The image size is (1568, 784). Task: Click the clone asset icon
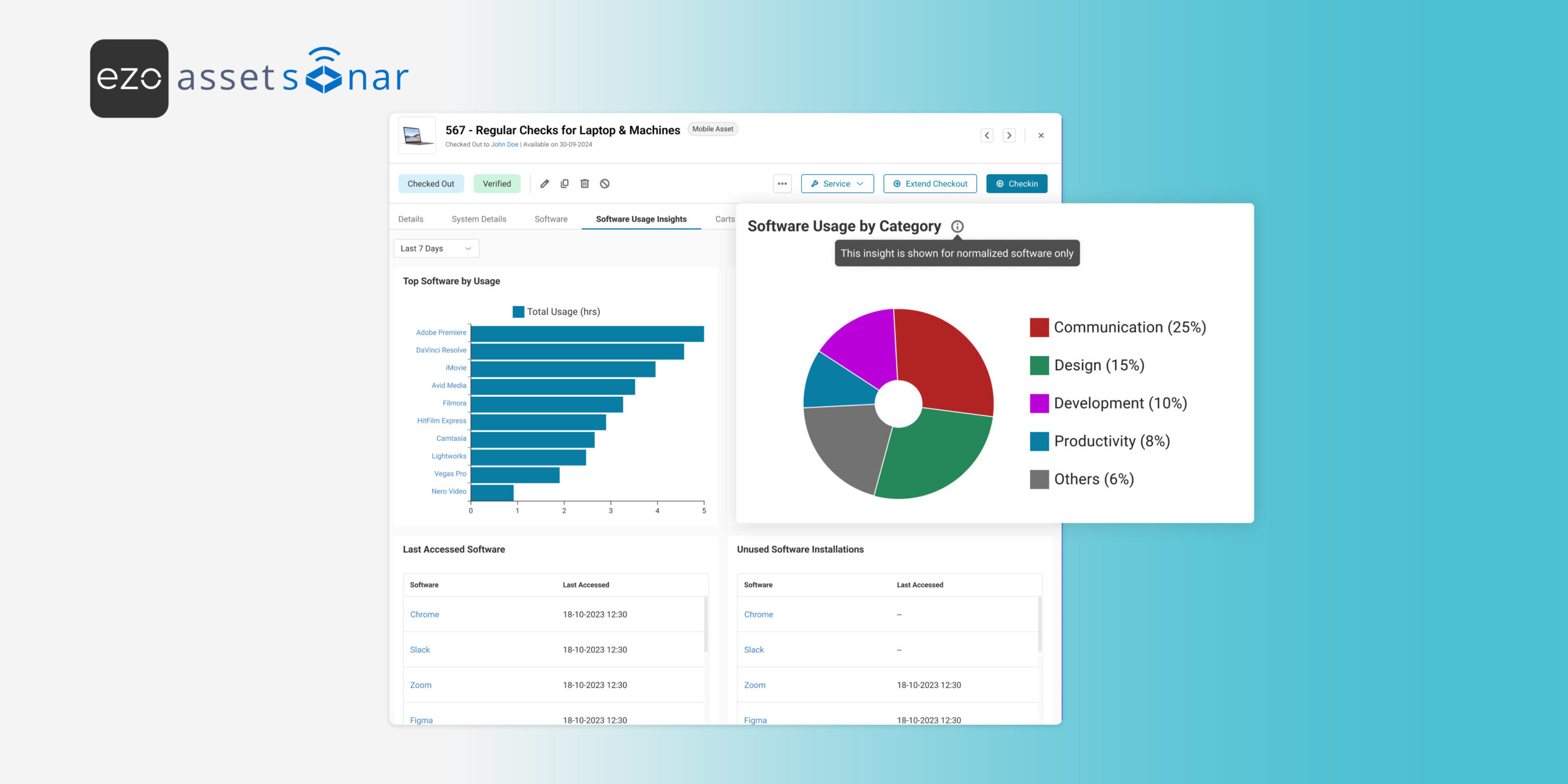pos(565,184)
